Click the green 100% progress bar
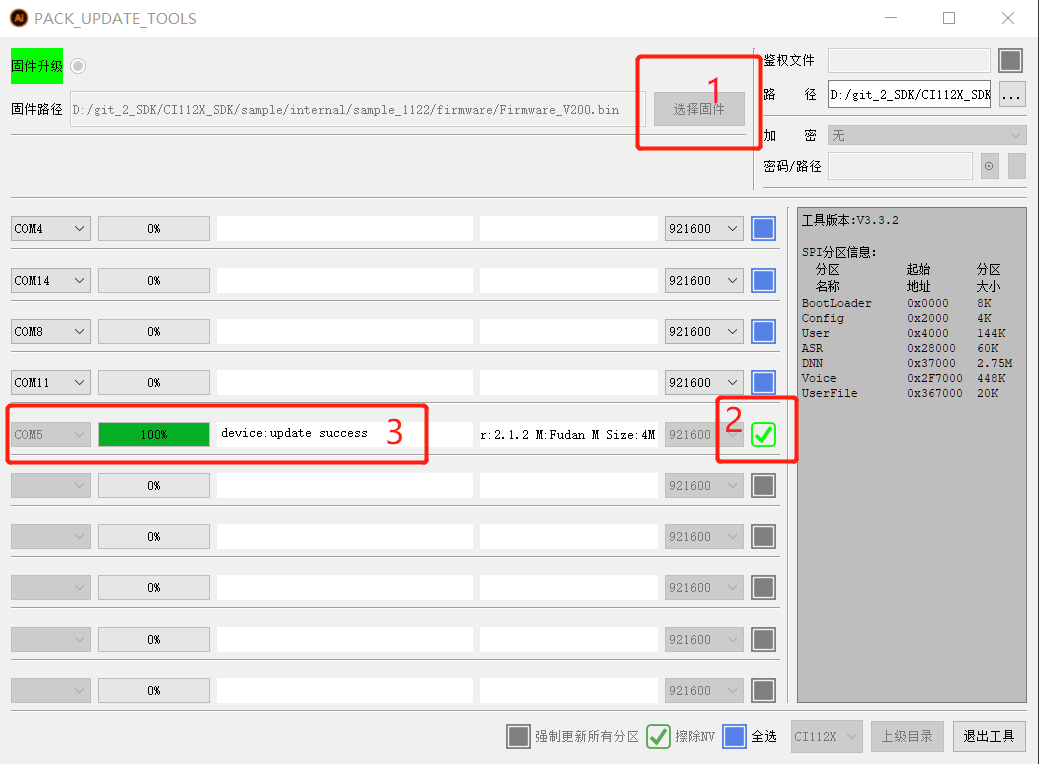Screen dimensions: 1039x764 (154, 434)
